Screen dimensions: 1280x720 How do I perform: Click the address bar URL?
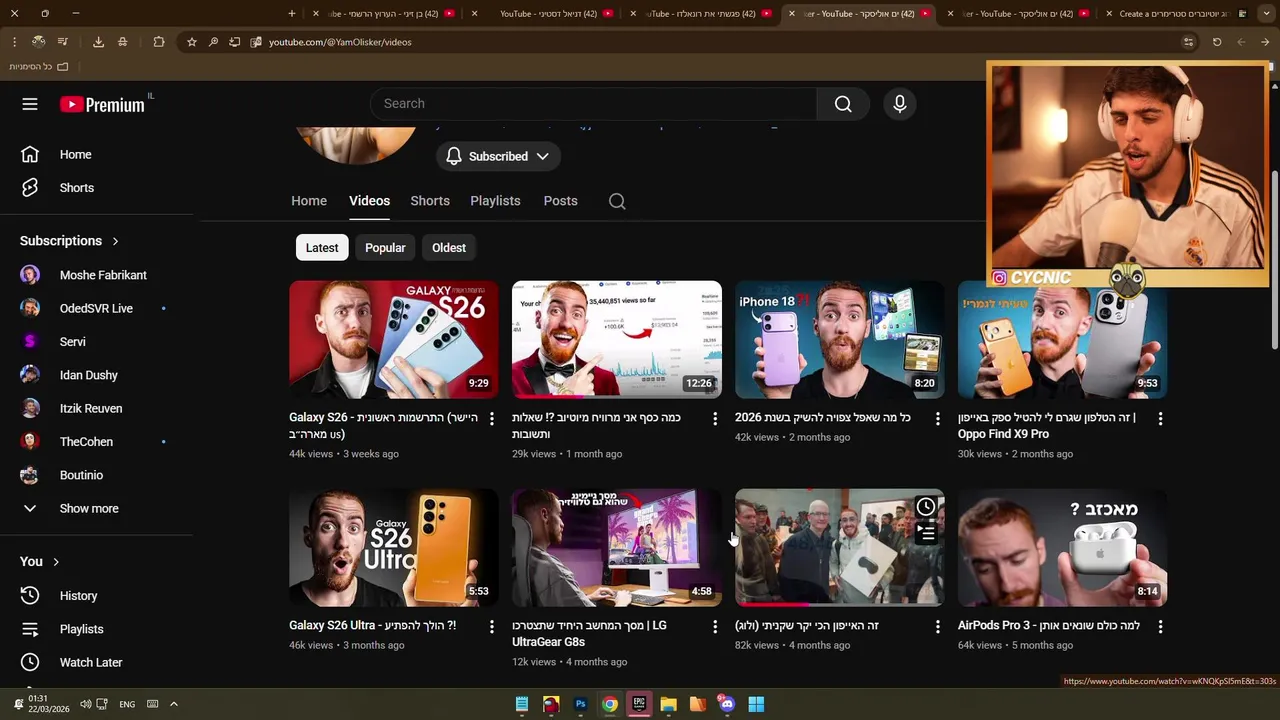pyautogui.click(x=340, y=42)
